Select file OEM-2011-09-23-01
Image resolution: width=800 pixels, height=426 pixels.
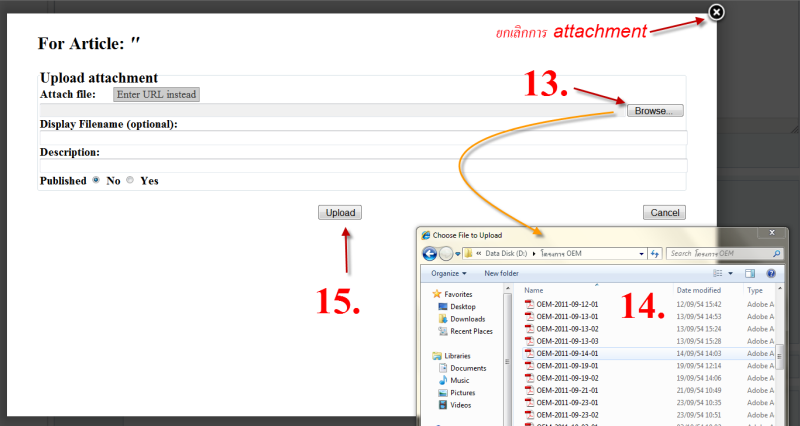pos(567,403)
